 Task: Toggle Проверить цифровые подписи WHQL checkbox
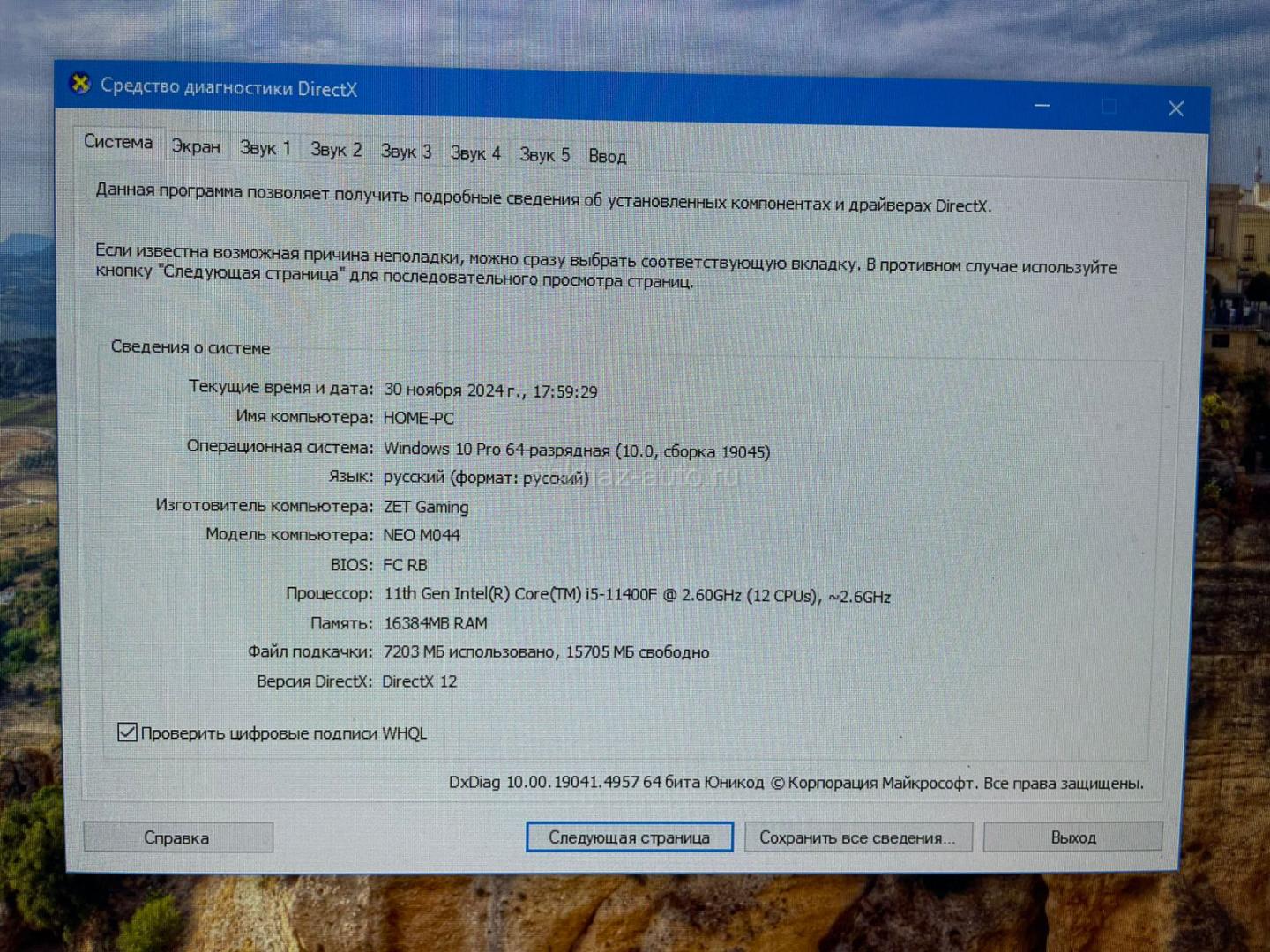[127, 732]
